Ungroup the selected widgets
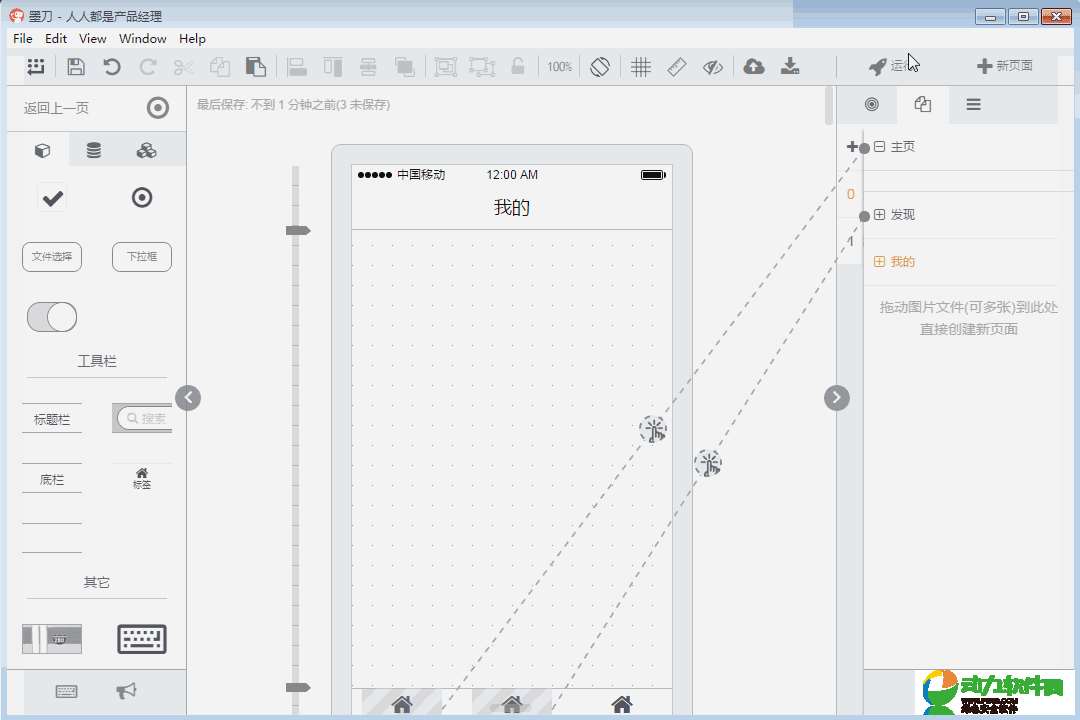 (482, 67)
